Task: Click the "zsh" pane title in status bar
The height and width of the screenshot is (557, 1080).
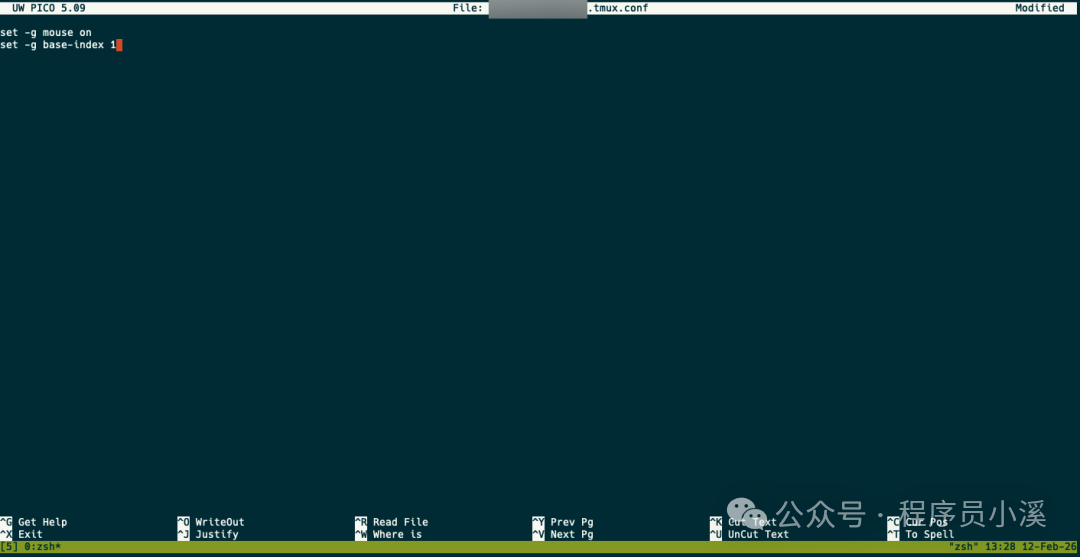Action: coord(964,547)
